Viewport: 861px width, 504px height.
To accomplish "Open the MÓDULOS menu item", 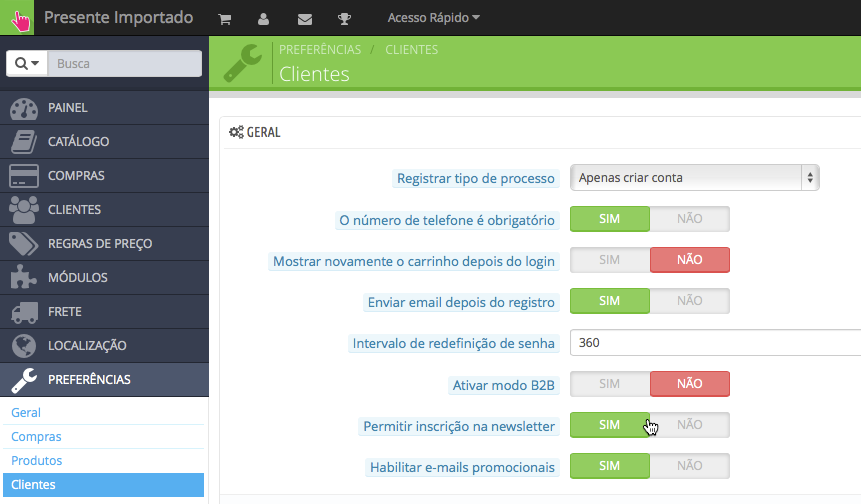I will tap(104, 278).
